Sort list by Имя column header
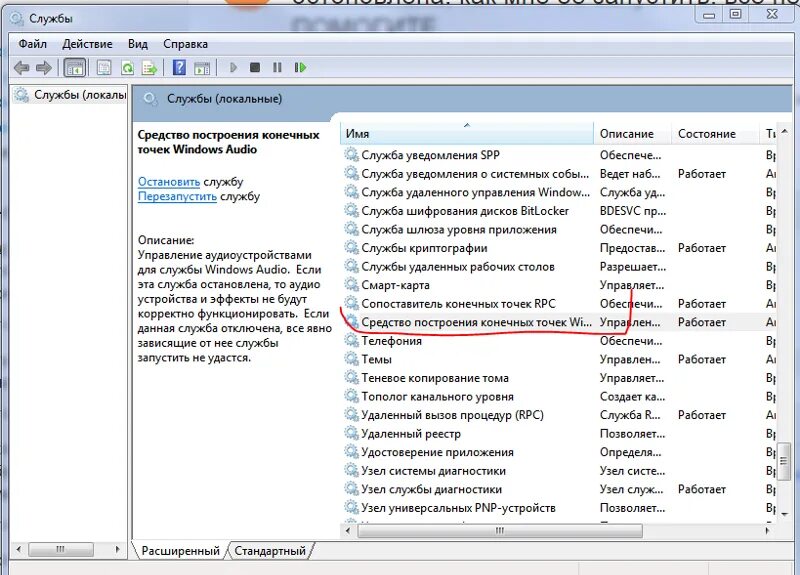The height and width of the screenshot is (575, 800). pyautogui.click(x=466, y=134)
